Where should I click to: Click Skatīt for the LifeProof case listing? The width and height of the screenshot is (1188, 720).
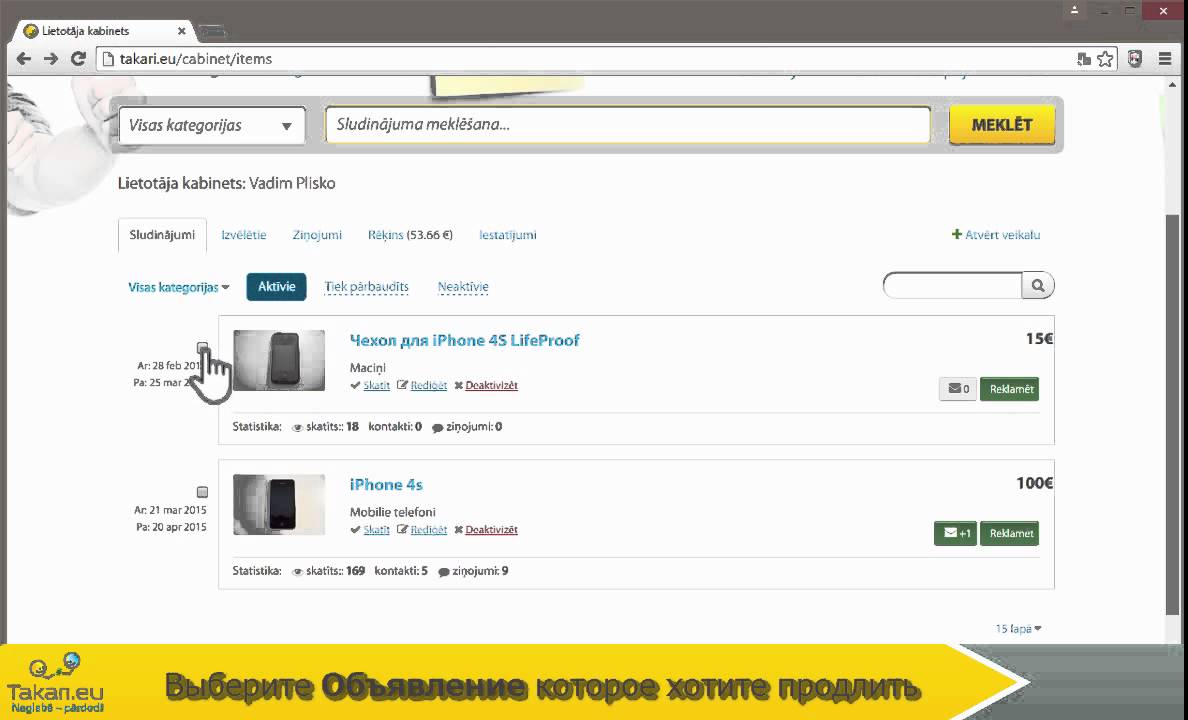376,385
